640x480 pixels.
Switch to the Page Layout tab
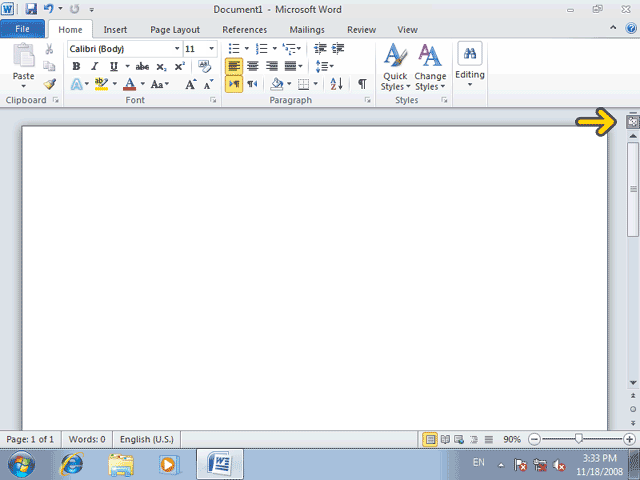[x=175, y=29]
